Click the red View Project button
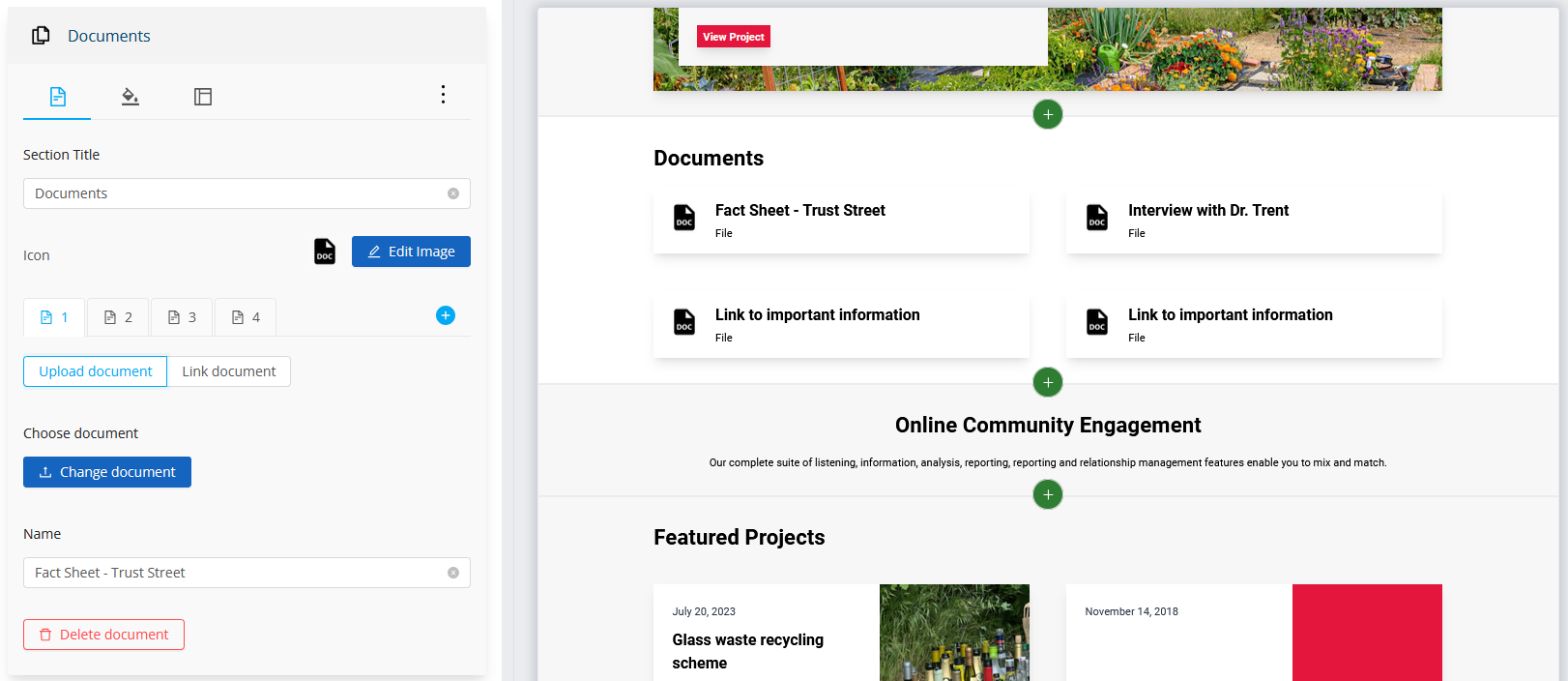 pyautogui.click(x=734, y=37)
